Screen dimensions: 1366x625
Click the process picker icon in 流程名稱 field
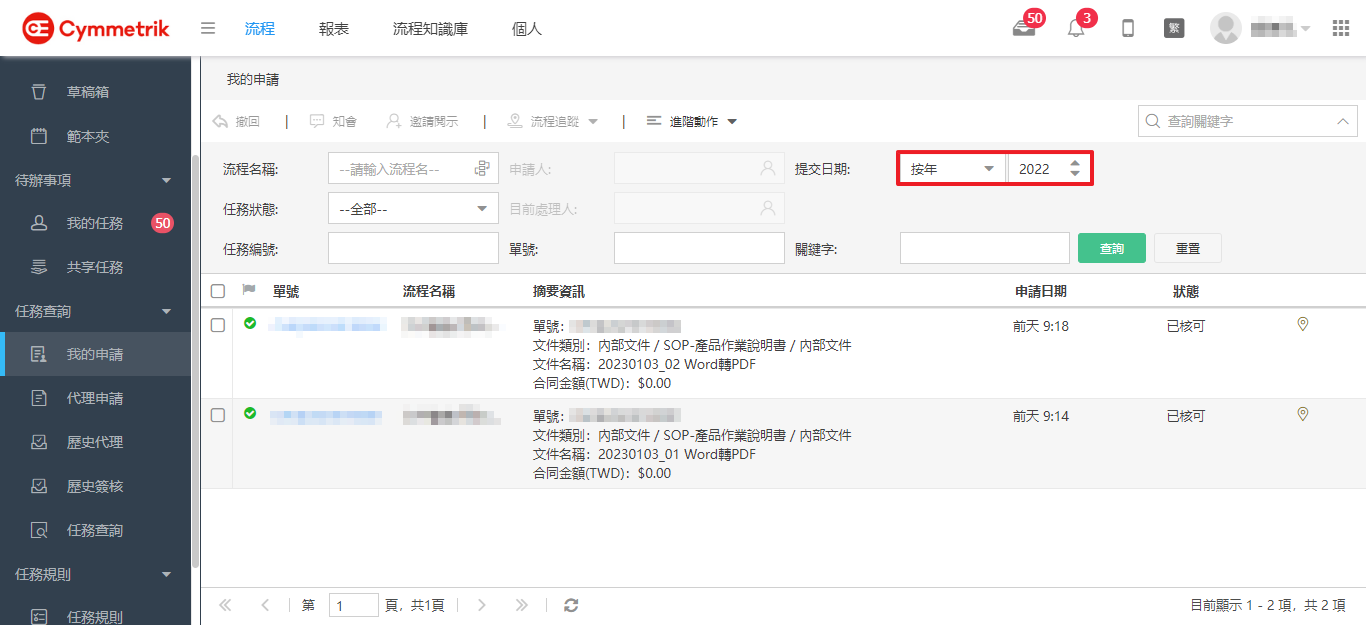(x=482, y=168)
